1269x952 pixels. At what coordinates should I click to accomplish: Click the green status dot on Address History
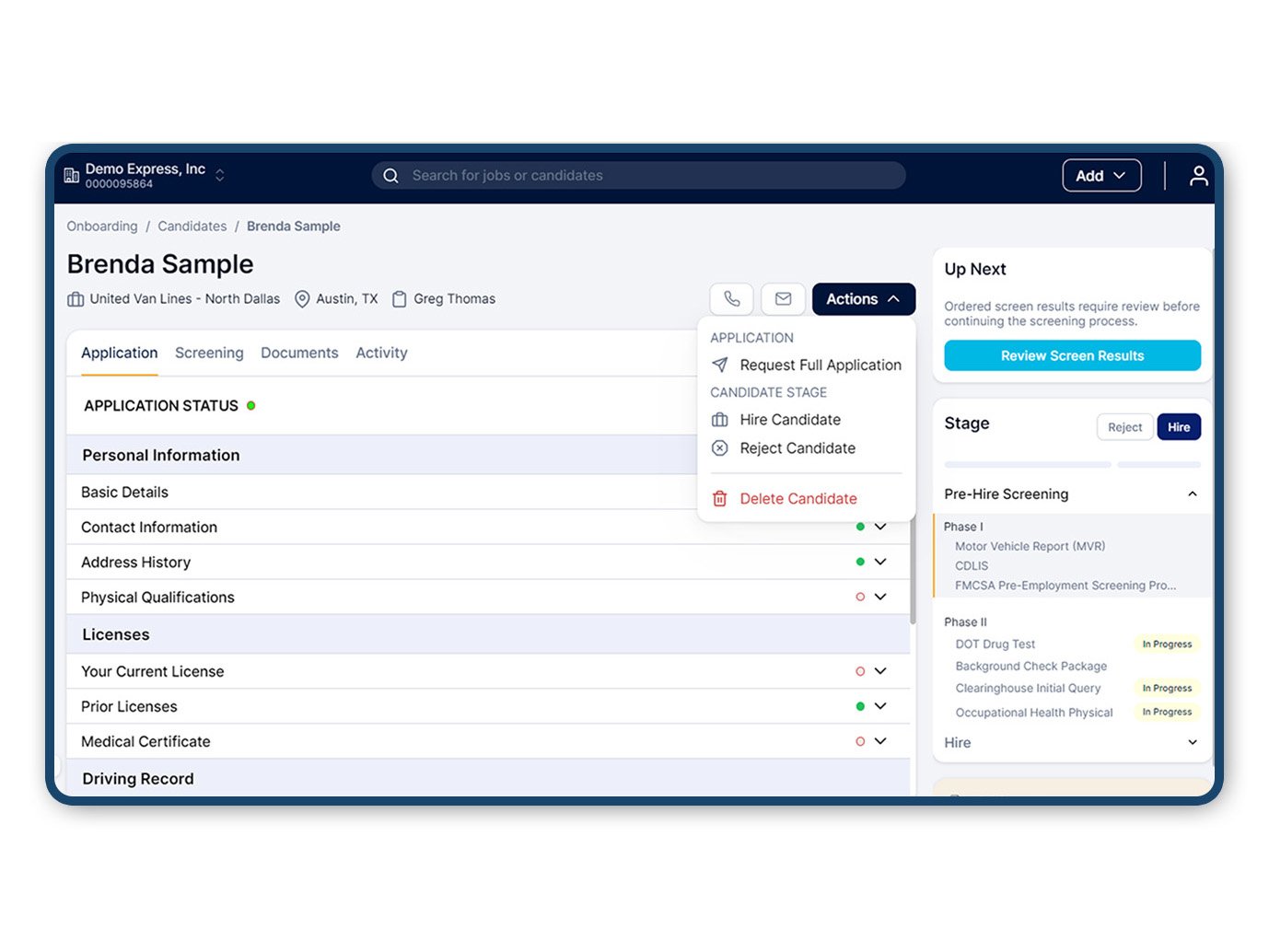860,562
